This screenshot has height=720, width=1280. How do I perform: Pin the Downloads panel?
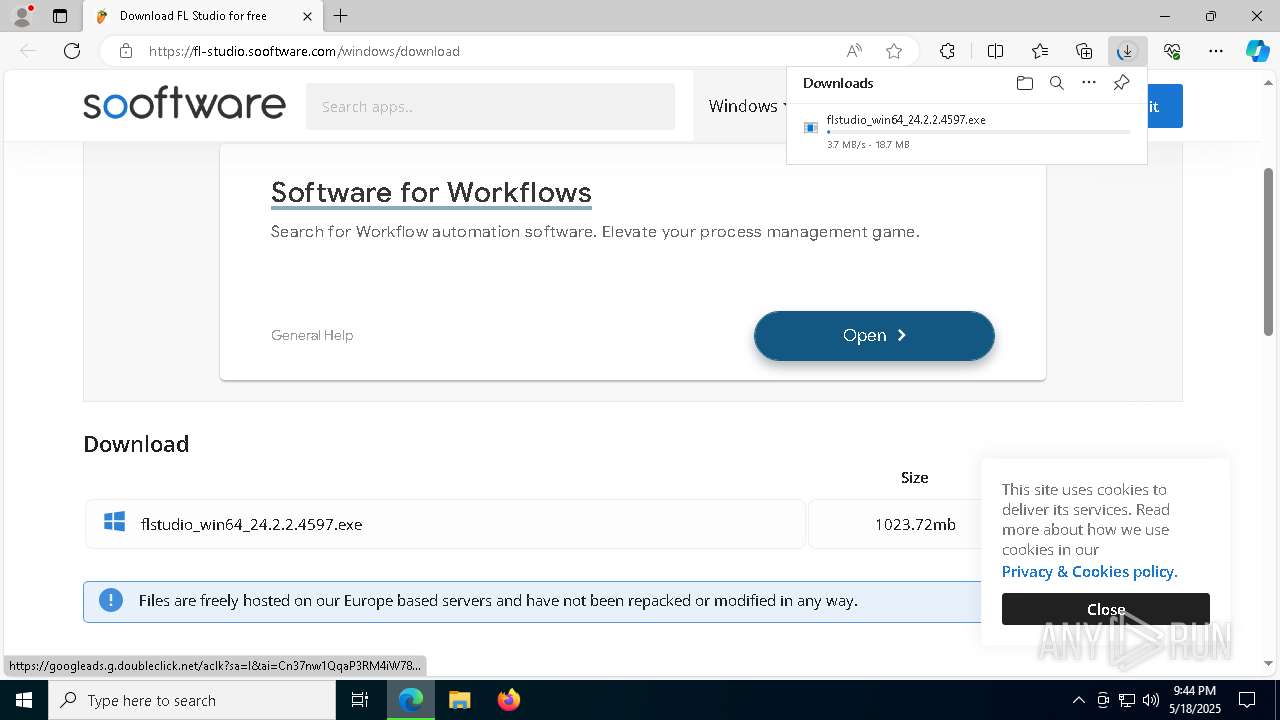[x=1121, y=83]
